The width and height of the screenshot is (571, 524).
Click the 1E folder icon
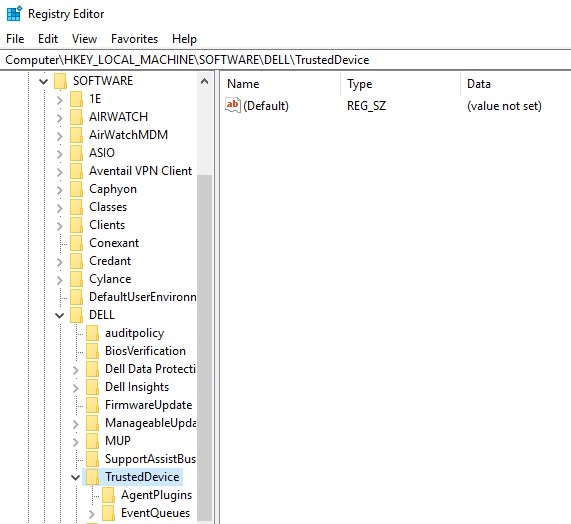pos(76,99)
